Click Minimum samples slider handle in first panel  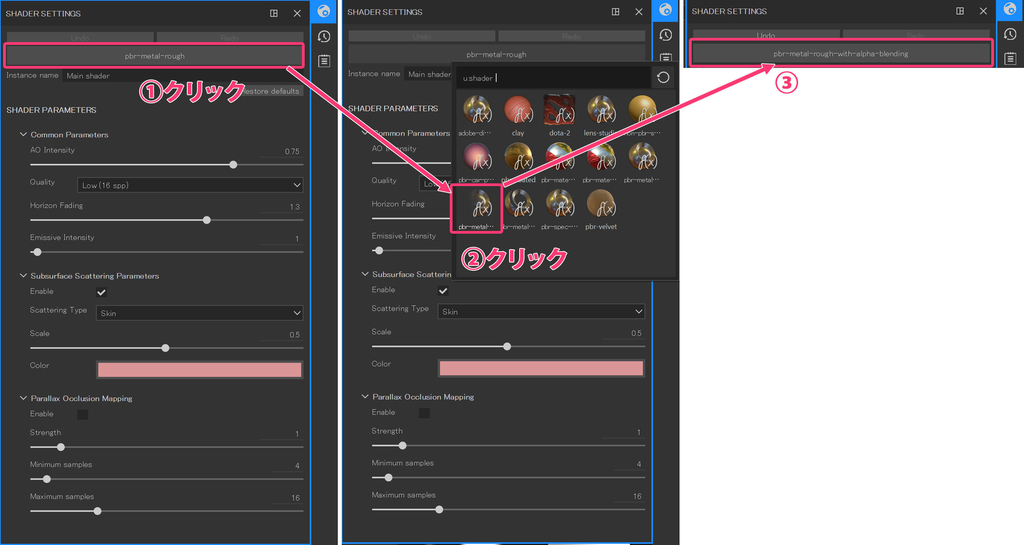click(x=46, y=480)
